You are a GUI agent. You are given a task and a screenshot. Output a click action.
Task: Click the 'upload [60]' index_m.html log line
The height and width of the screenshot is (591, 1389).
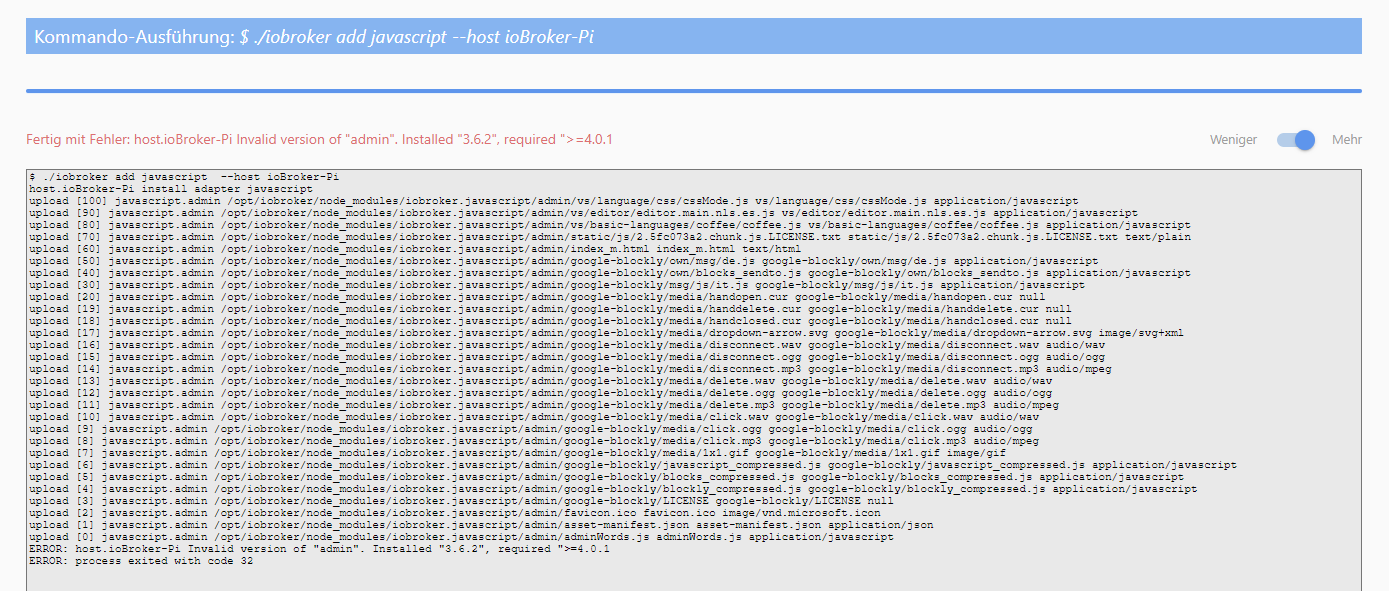coord(415,248)
